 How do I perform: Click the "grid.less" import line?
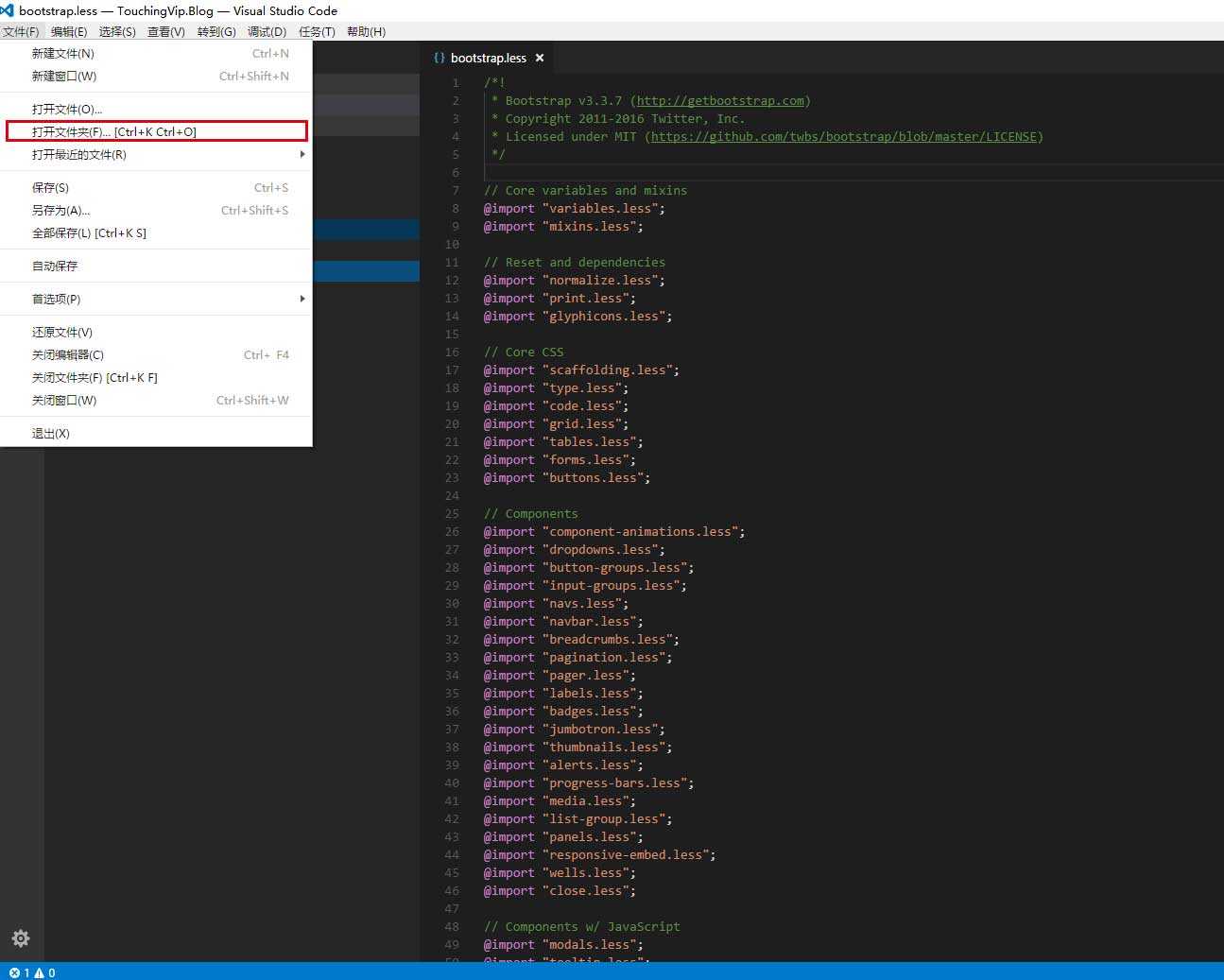click(x=556, y=424)
